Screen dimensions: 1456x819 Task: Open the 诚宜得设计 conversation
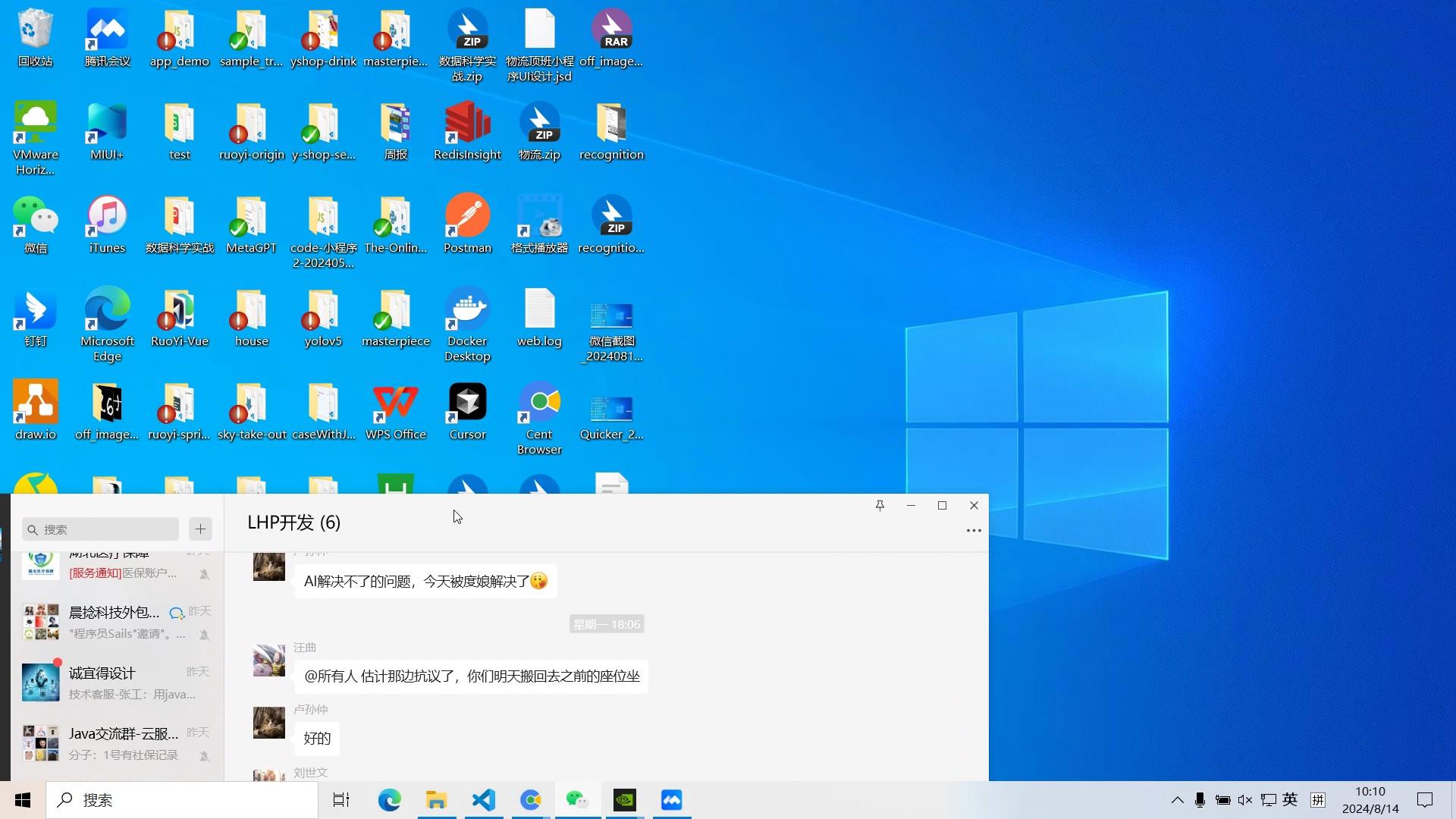118,682
